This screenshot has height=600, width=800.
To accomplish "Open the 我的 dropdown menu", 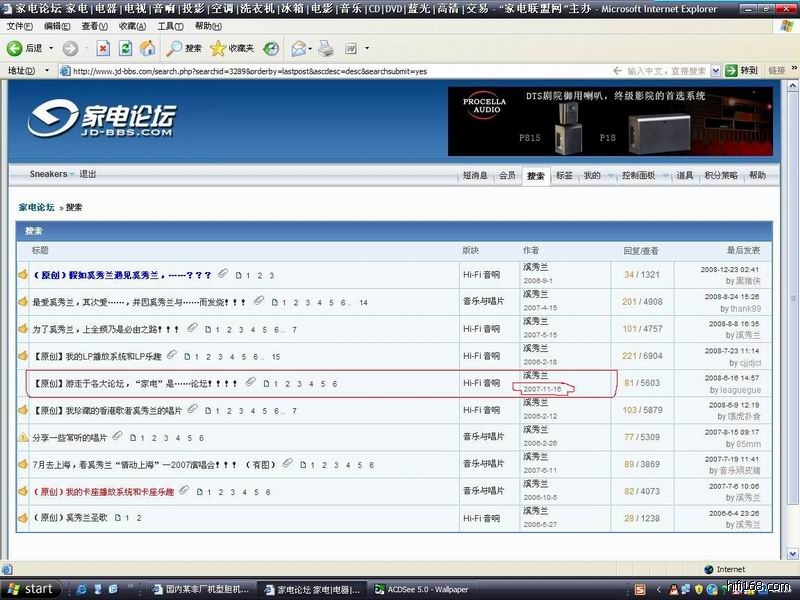I will 595,175.
